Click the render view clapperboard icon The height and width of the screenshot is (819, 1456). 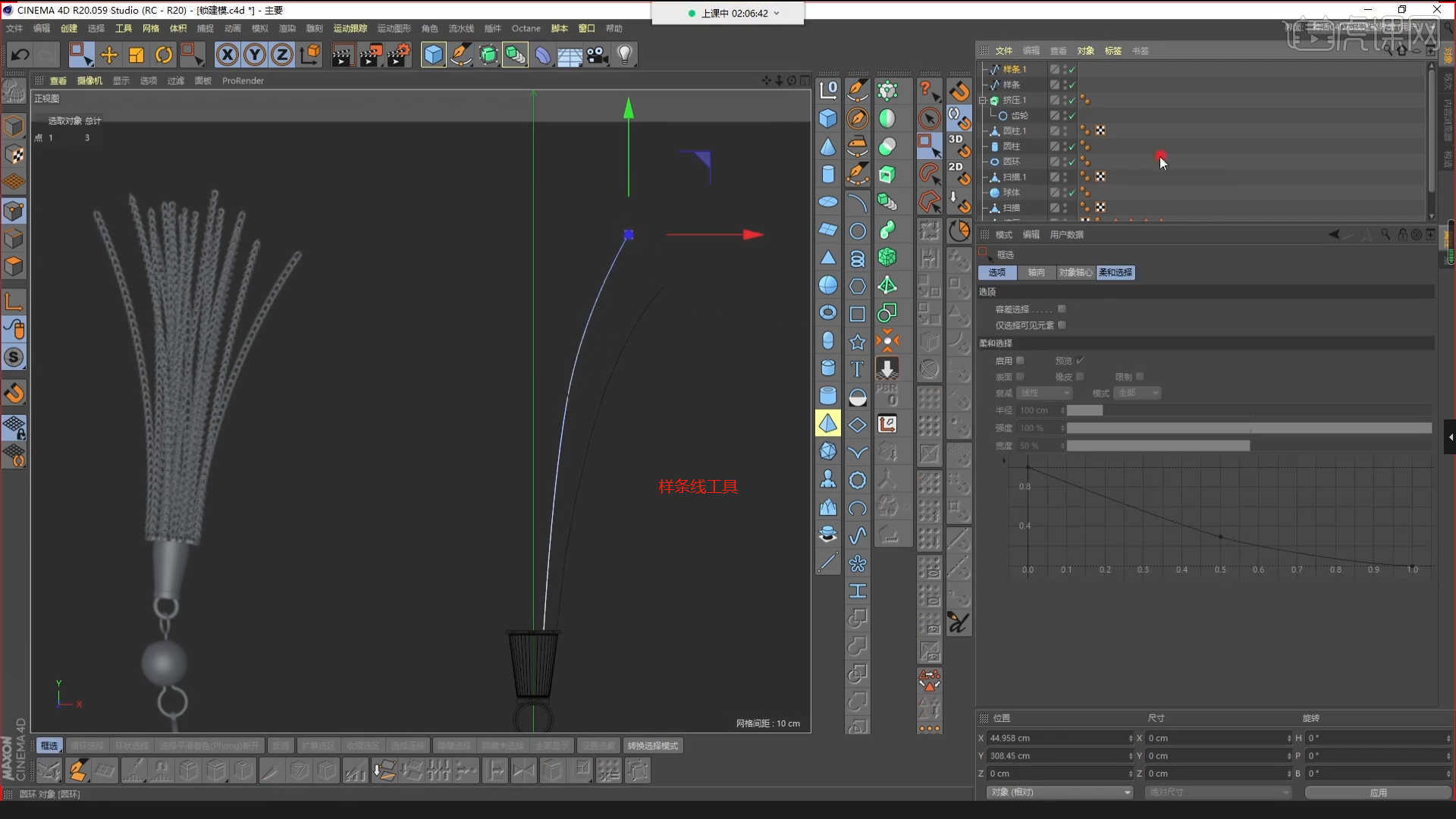tap(342, 55)
